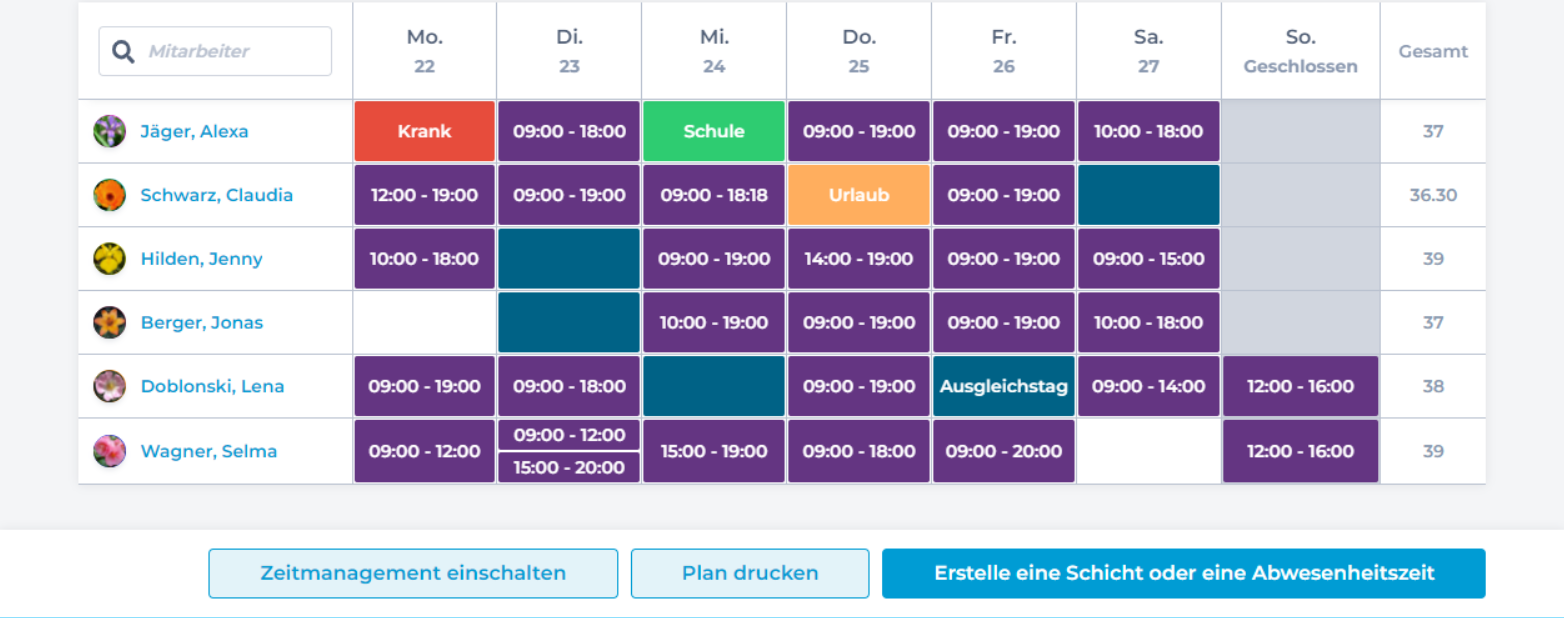Open Jäger, Alexa employee link

pyautogui.click(x=194, y=131)
